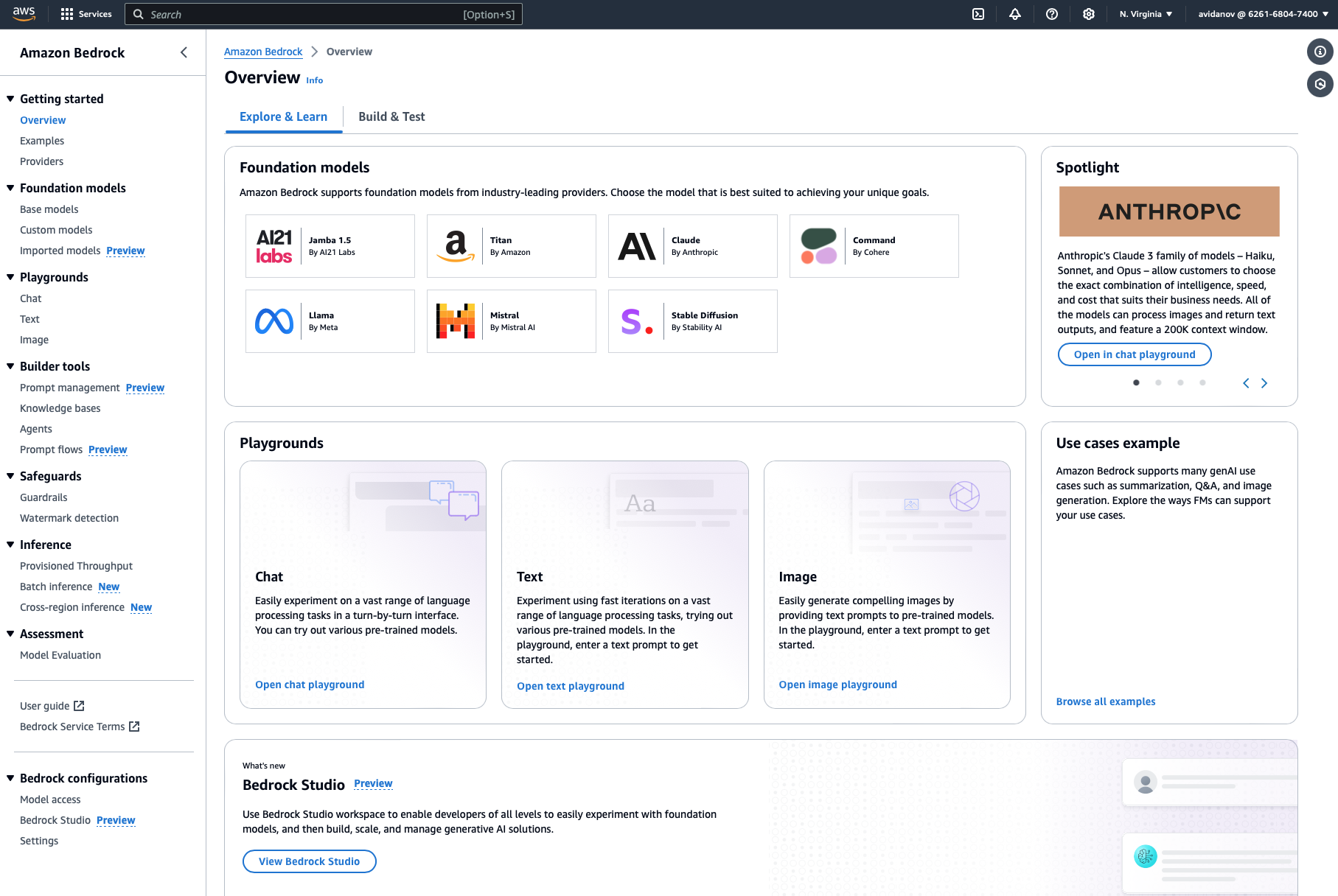
Task: Click Amazon Bedrock breadcrumb link
Action: pyautogui.click(x=263, y=52)
